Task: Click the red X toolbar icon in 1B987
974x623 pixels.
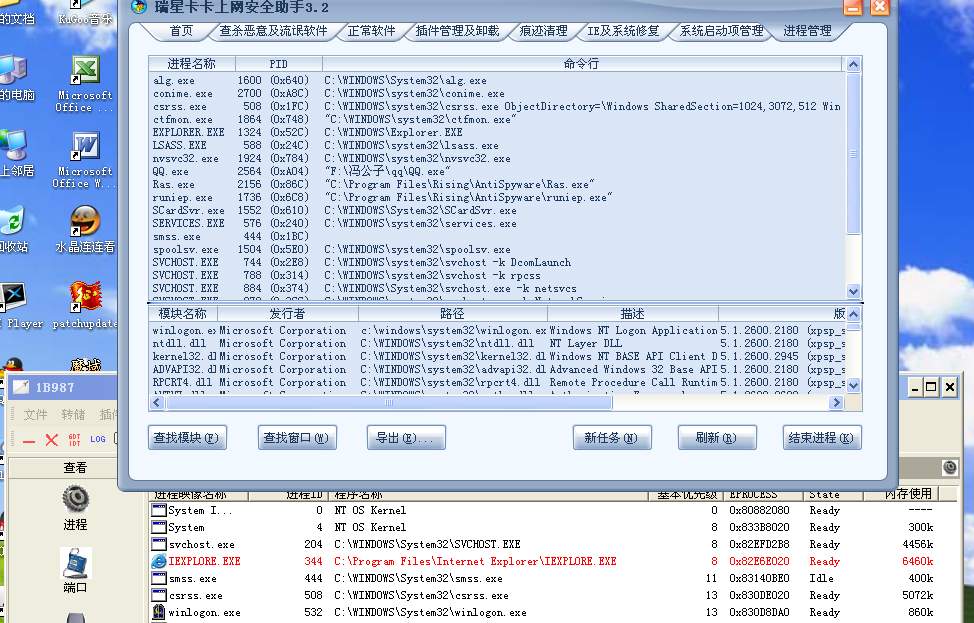Action: point(52,440)
